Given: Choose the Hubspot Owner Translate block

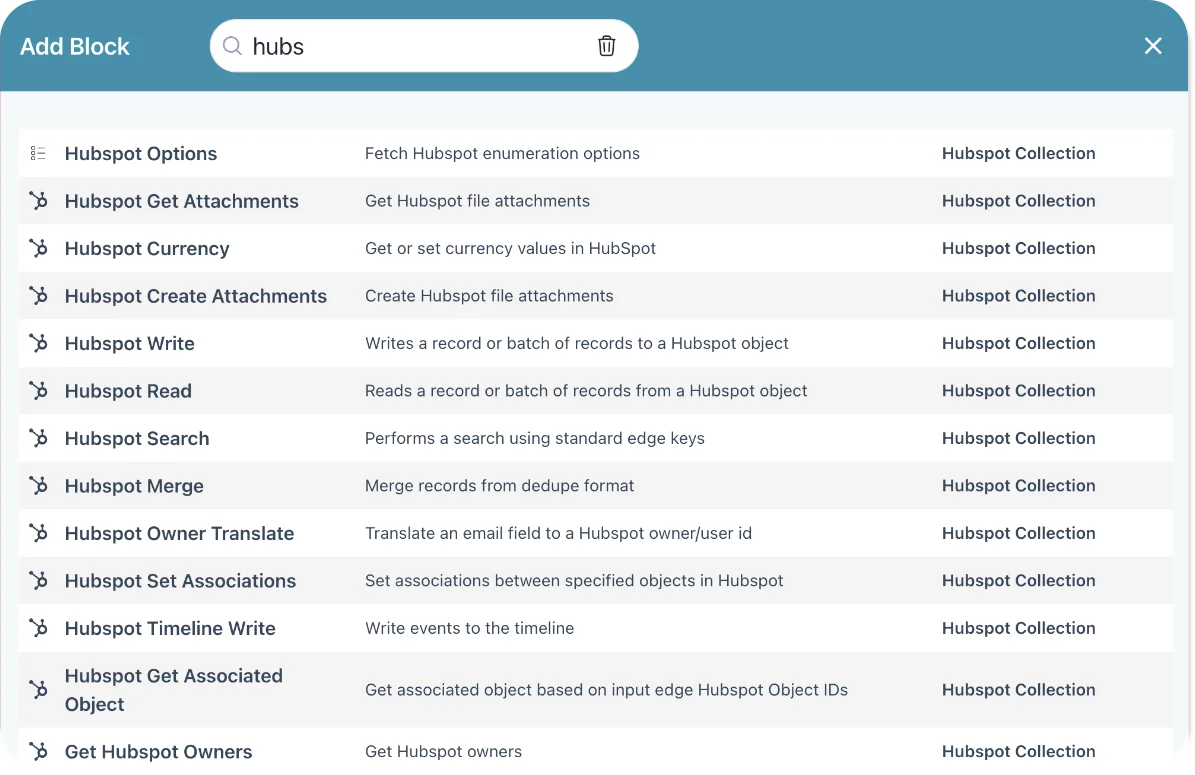Looking at the screenshot, I should pyautogui.click(x=179, y=533).
